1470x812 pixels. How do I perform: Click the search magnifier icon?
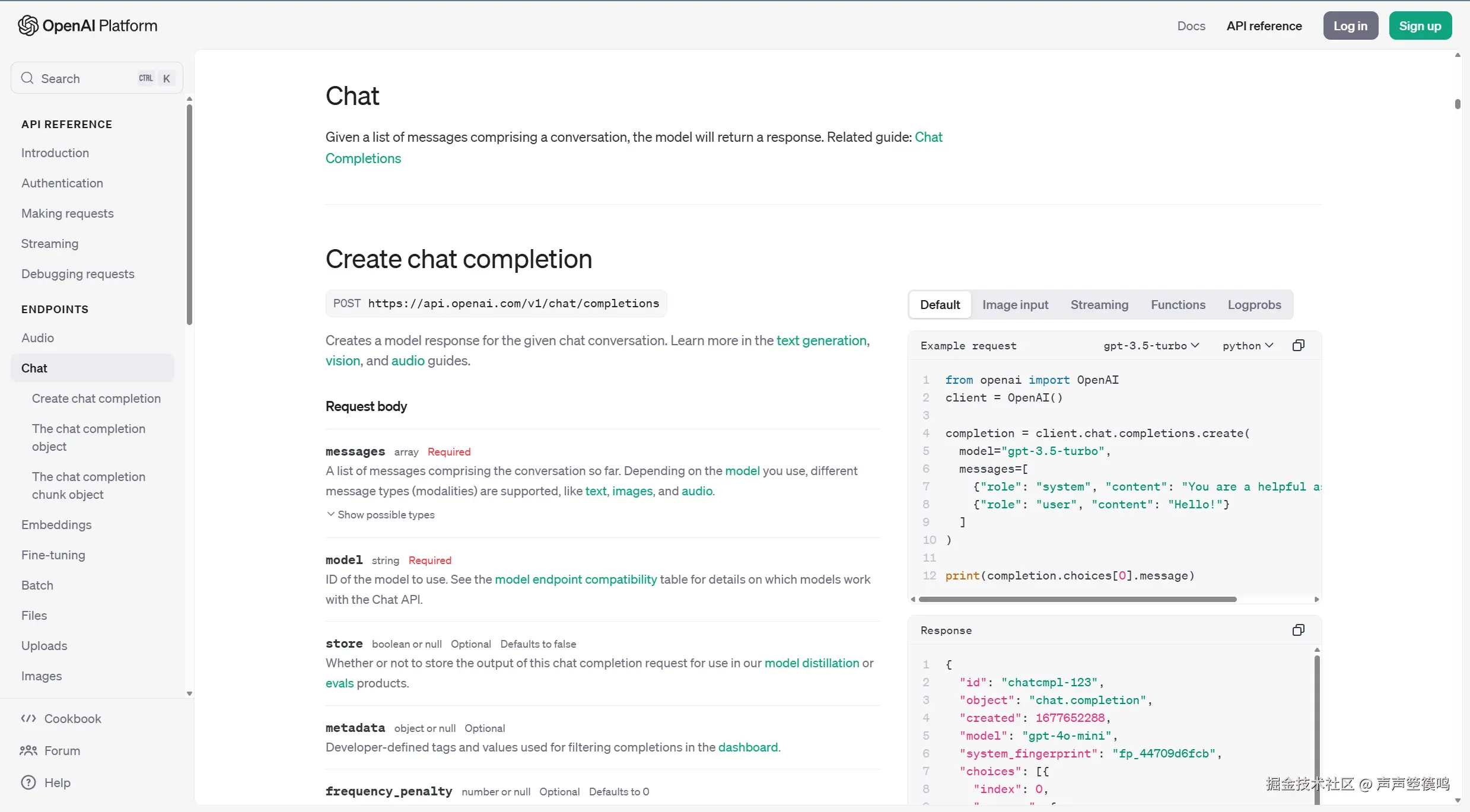pos(27,78)
